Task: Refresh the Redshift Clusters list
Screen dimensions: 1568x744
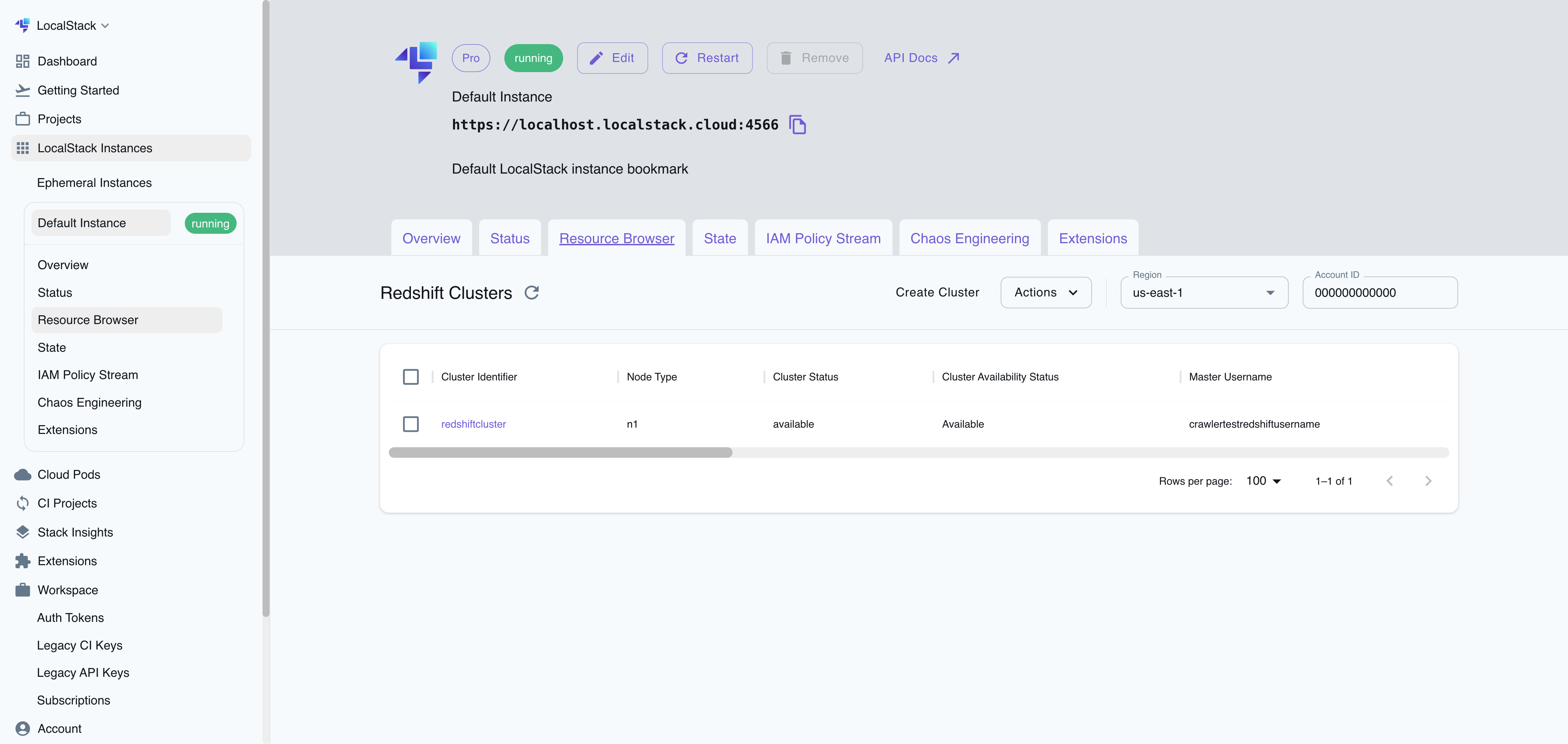Action: click(x=532, y=293)
